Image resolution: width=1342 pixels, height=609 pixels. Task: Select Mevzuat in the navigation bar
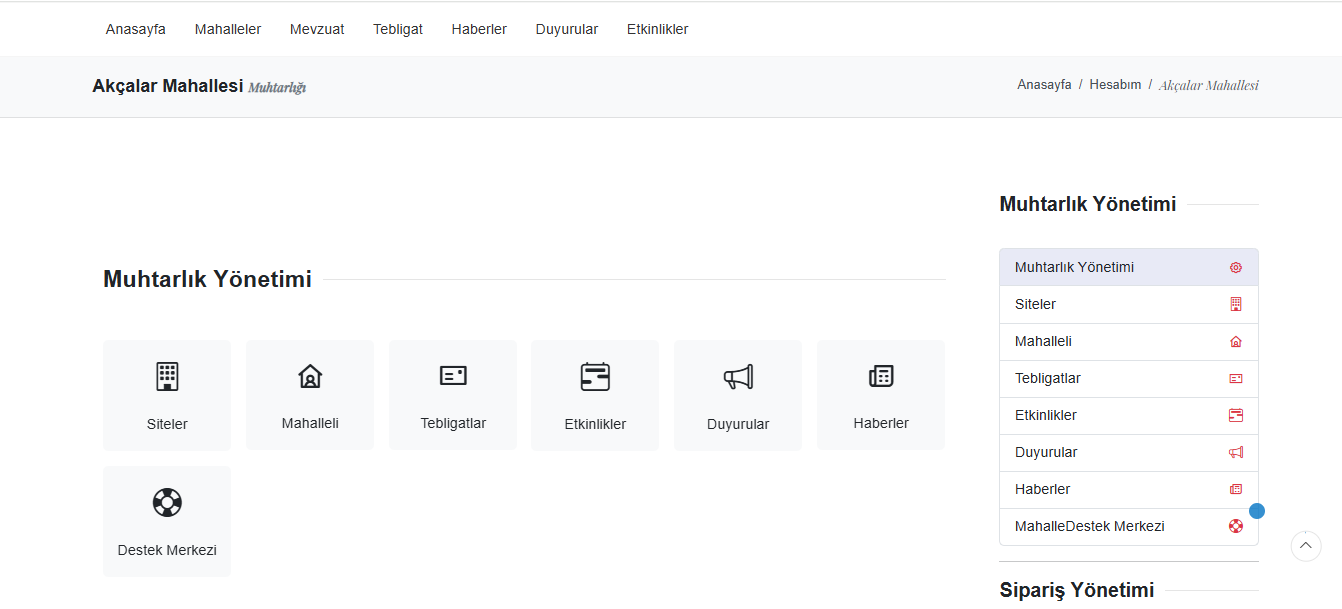(317, 29)
